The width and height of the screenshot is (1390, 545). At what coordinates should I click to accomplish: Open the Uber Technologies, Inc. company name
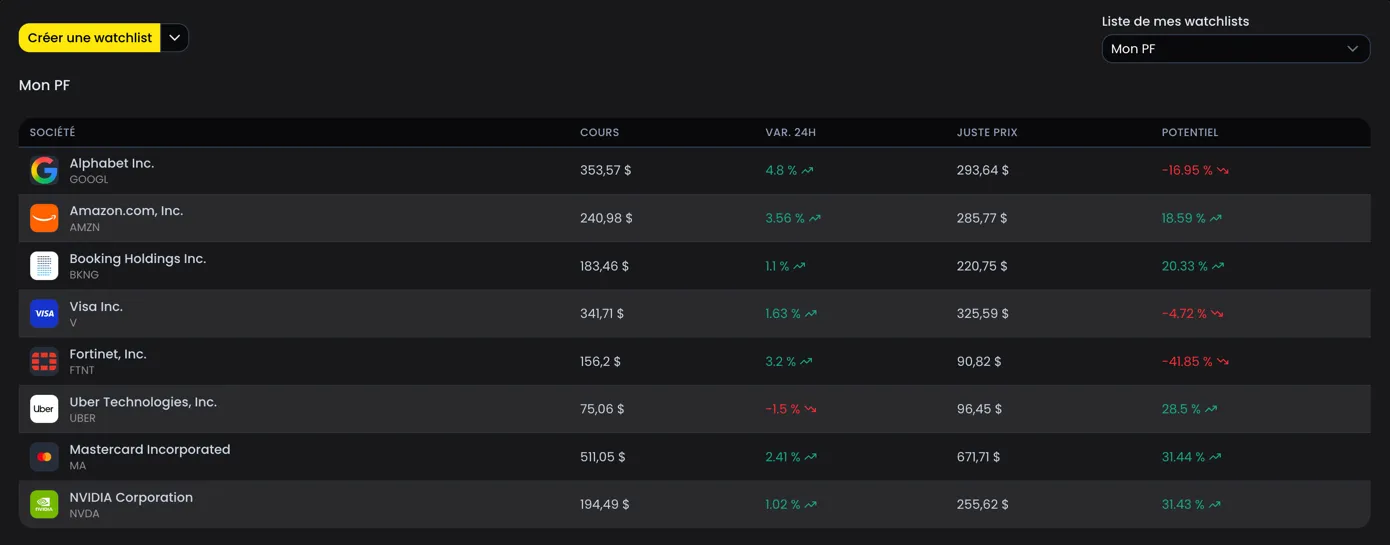pos(143,402)
